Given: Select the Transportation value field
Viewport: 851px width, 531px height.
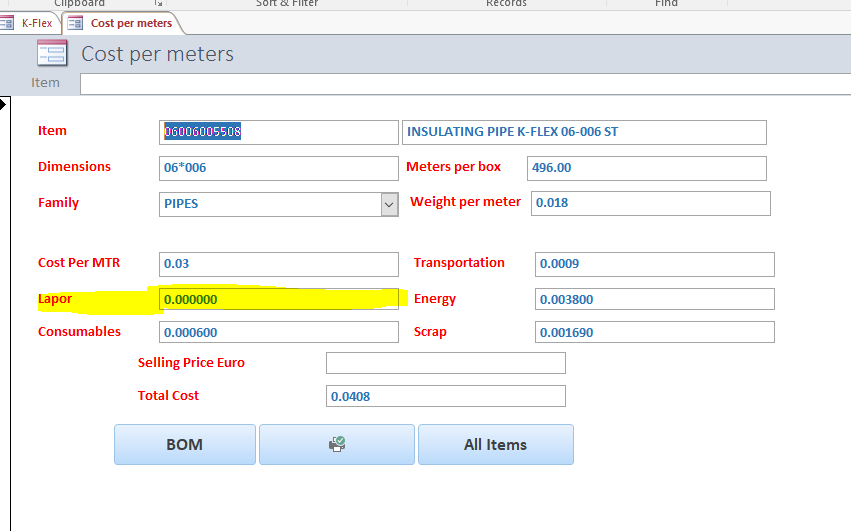Looking at the screenshot, I should click(654, 264).
